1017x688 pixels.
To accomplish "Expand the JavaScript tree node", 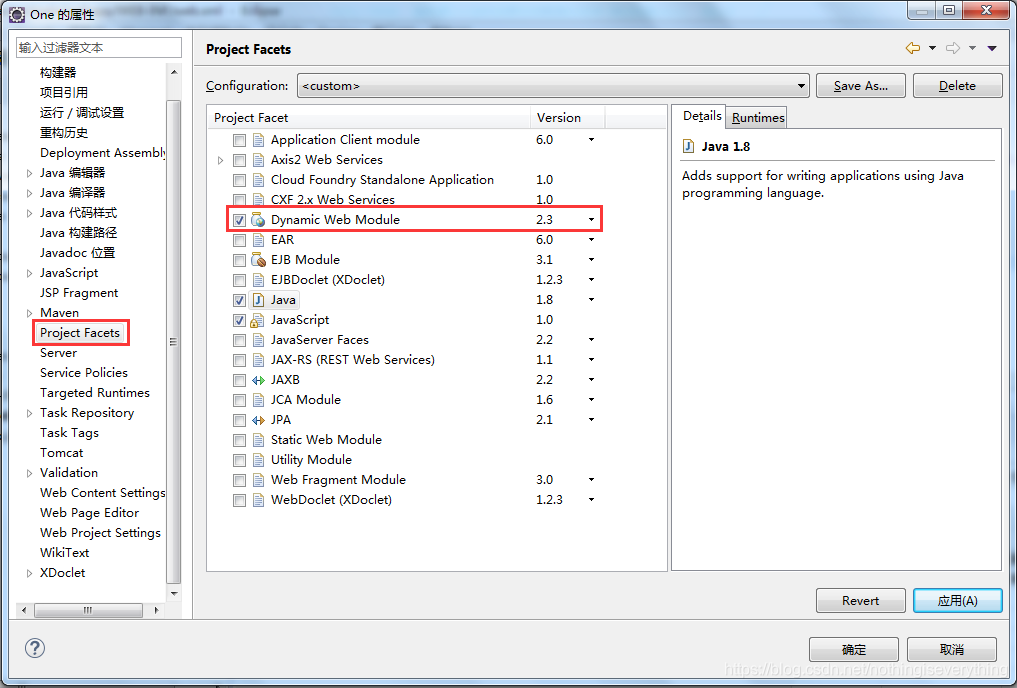I will (x=29, y=274).
